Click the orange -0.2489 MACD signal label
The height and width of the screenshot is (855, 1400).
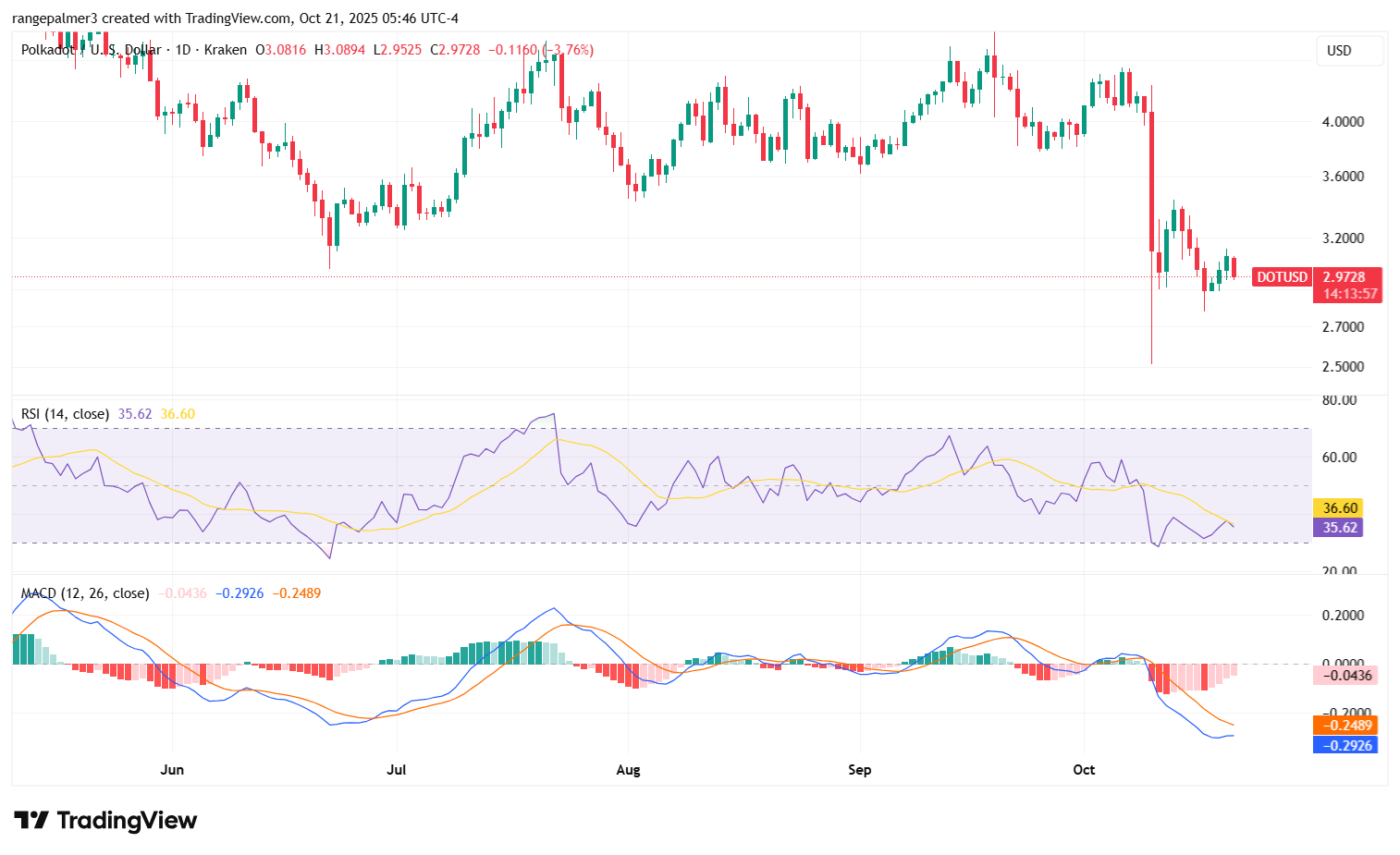tap(1347, 726)
